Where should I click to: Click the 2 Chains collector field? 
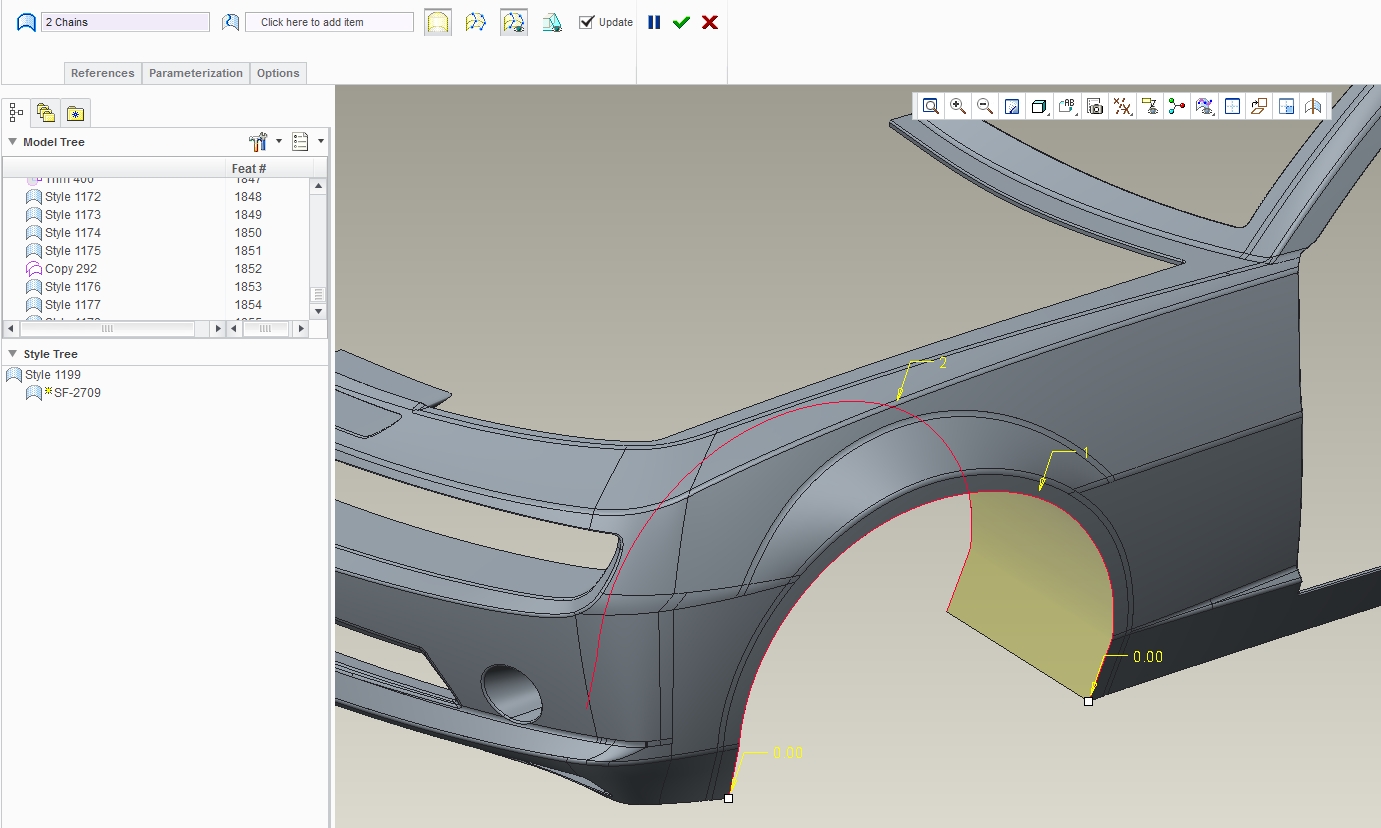[x=125, y=22]
